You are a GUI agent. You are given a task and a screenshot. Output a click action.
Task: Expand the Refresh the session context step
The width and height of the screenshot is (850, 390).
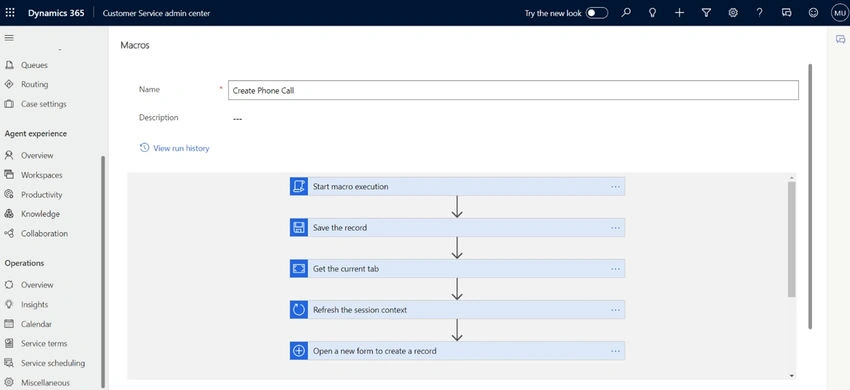pyautogui.click(x=457, y=310)
